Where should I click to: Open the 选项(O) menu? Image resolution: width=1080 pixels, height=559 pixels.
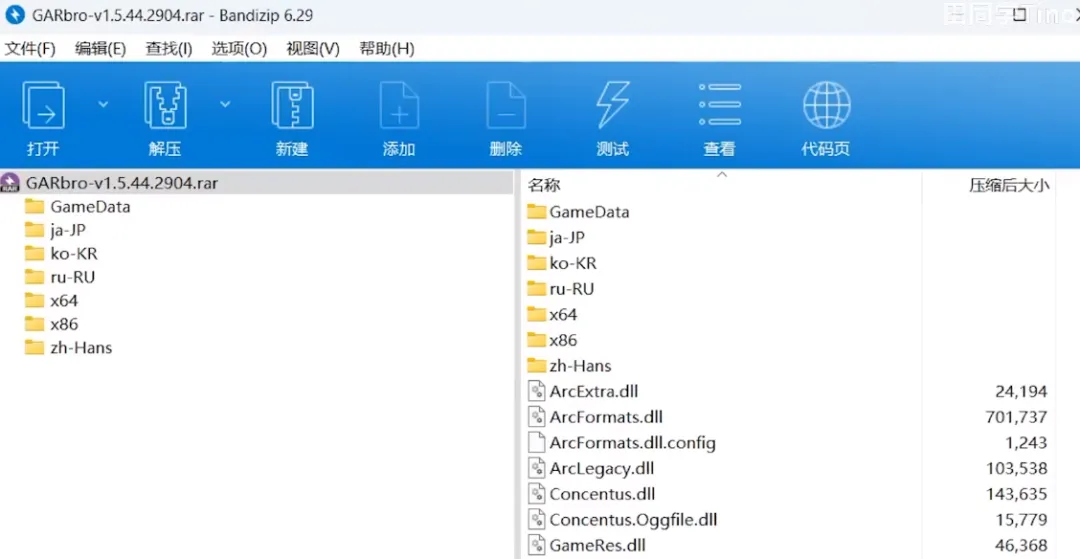pyautogui.click(x=239, y=49)
